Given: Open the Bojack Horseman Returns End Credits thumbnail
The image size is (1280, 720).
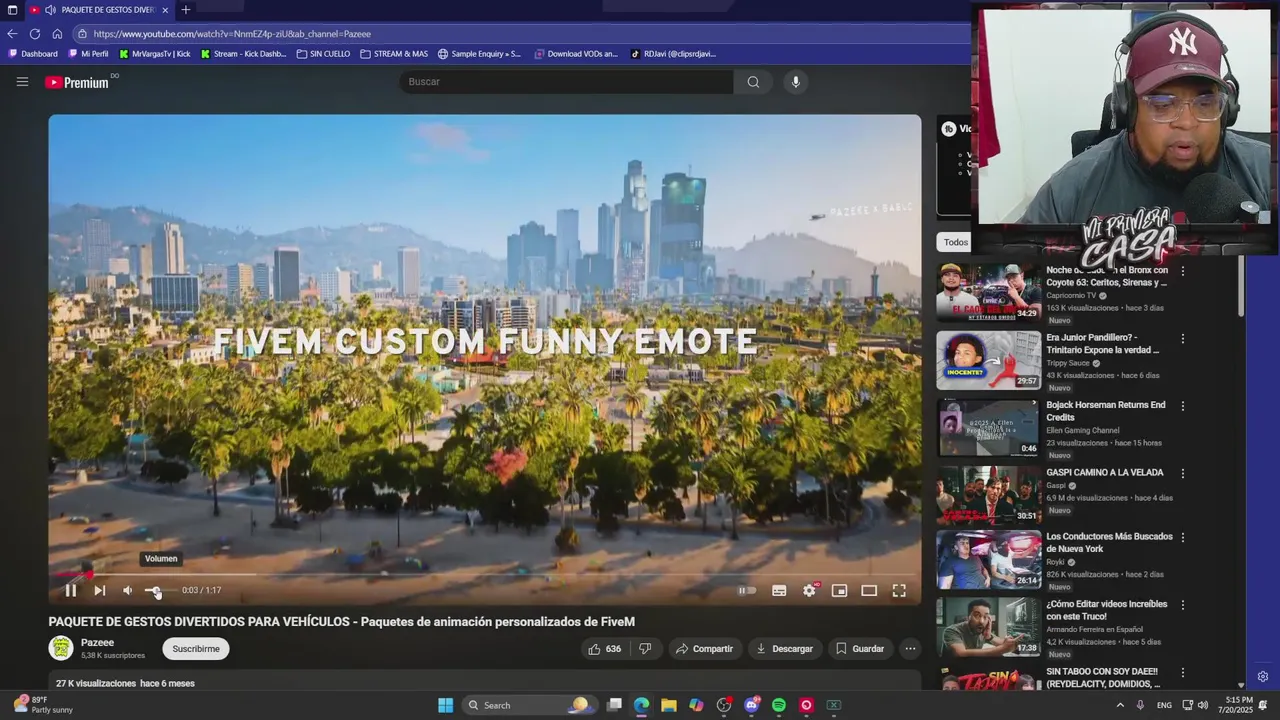Looking at the screenshot, I should click(x=988, y=427).
